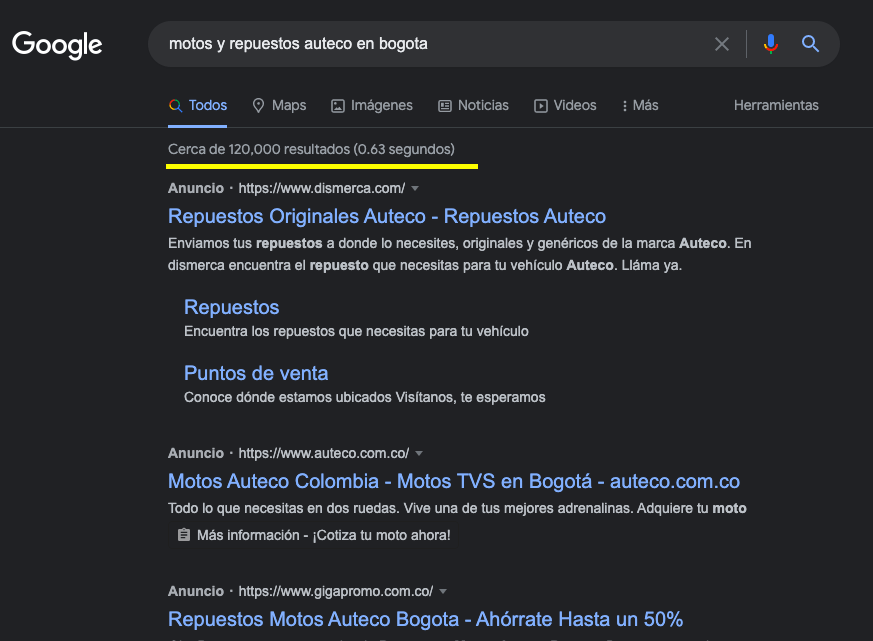Click 'Cerca de 120,000 resultados' text
Image resolution: width=873 pixels, height=641 pixels.
[259, 149]
